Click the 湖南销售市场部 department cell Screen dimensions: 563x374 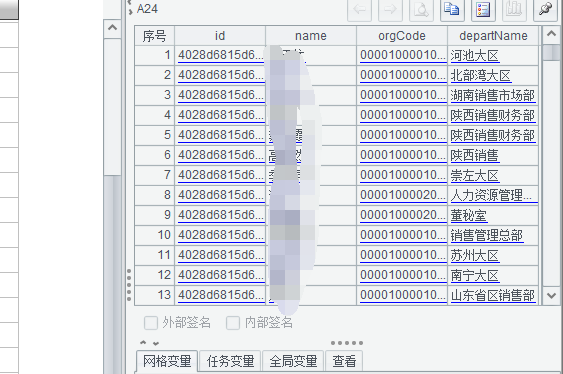[x=493, y=95]
